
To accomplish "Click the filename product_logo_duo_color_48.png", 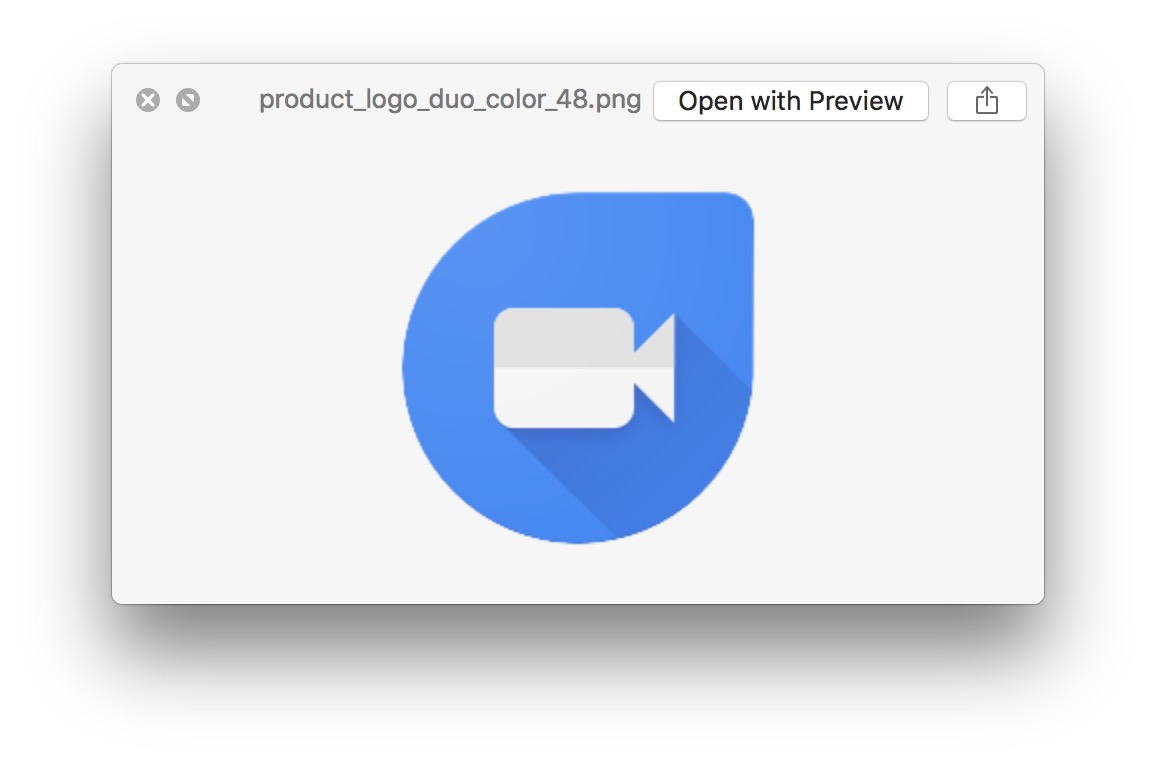I will coord(450,100).
